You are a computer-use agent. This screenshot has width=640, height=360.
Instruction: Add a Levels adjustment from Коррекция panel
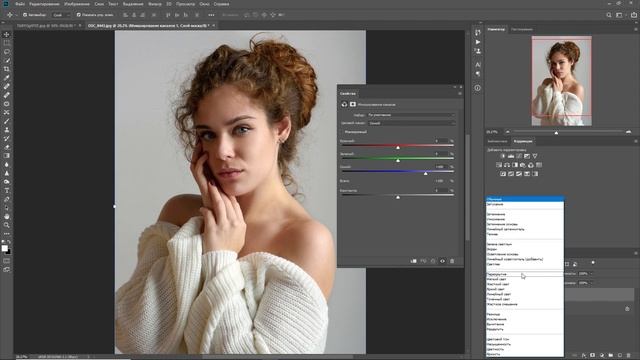pyautogui.click(x=511, y=156)
